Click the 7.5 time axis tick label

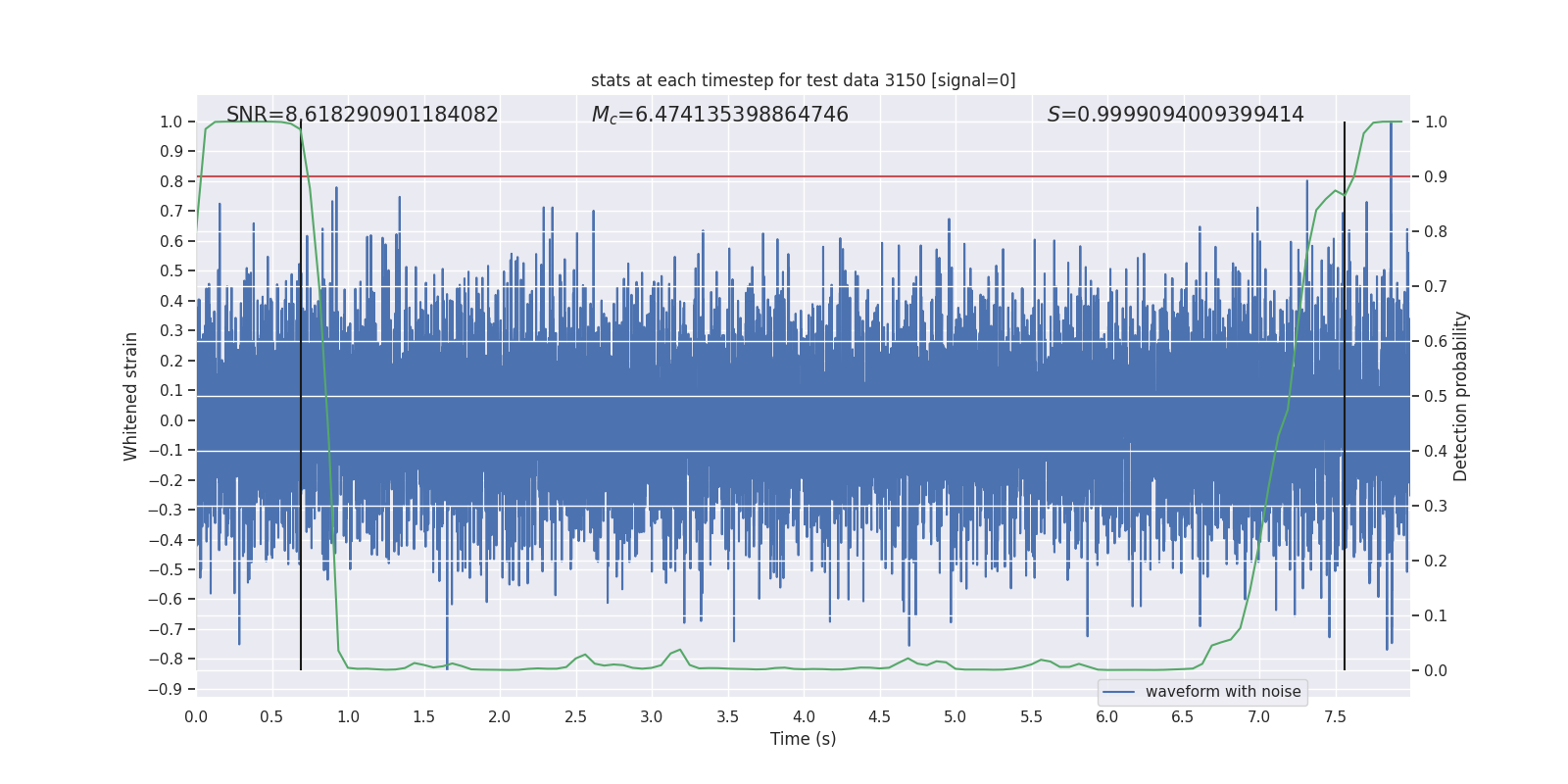click(1335, 716)
